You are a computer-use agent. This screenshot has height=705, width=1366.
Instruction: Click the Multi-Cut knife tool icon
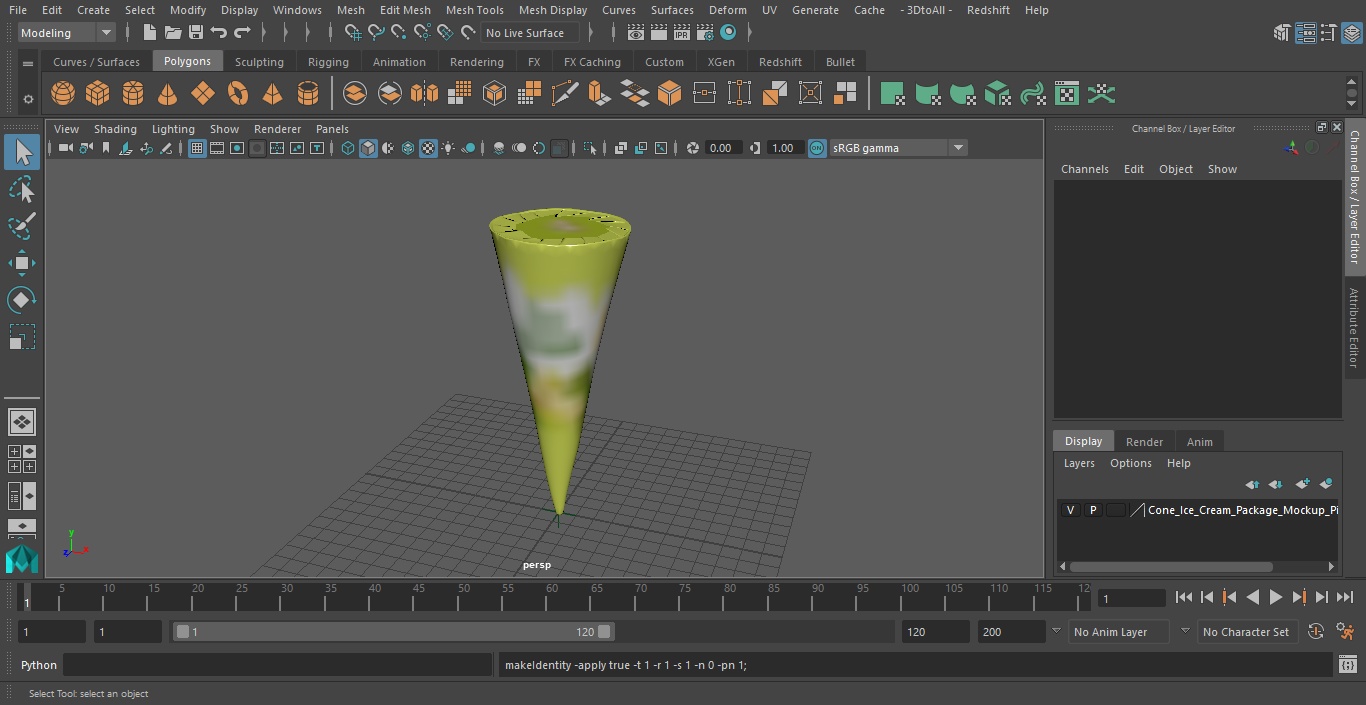pos(565,94)
